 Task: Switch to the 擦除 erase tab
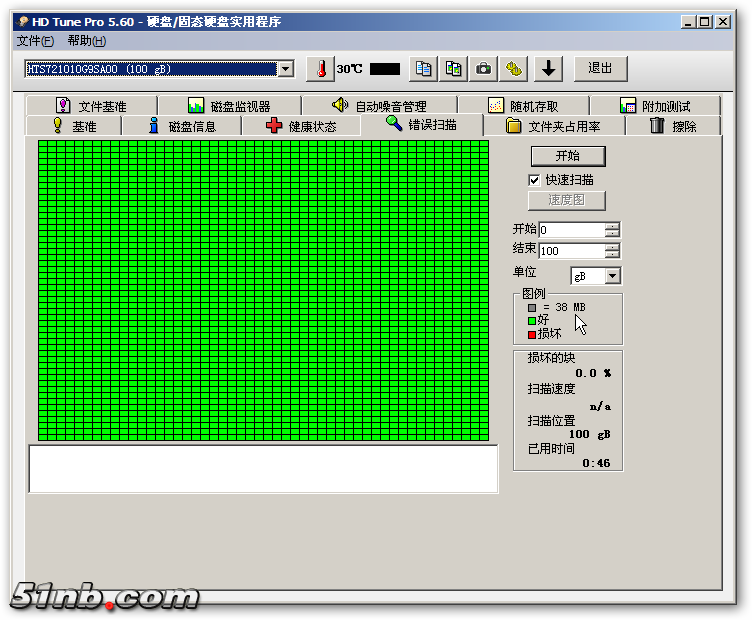pos(673,126)
